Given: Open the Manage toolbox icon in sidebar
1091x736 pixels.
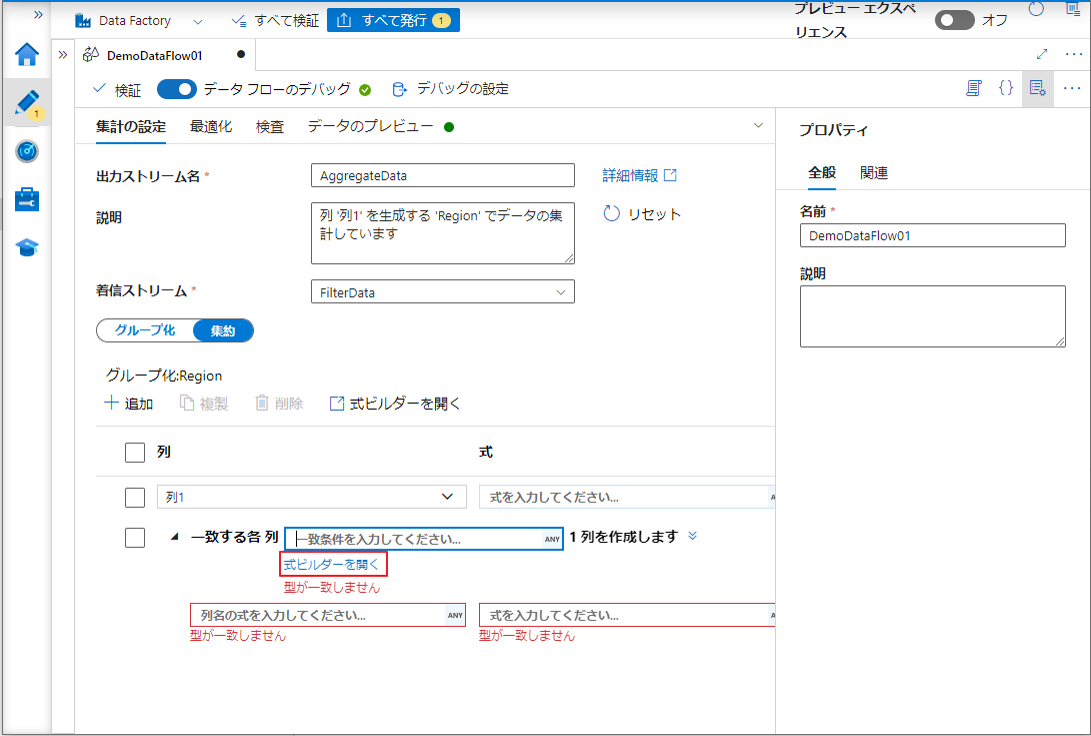Looking at the screenshot, I should coord(27,199).
